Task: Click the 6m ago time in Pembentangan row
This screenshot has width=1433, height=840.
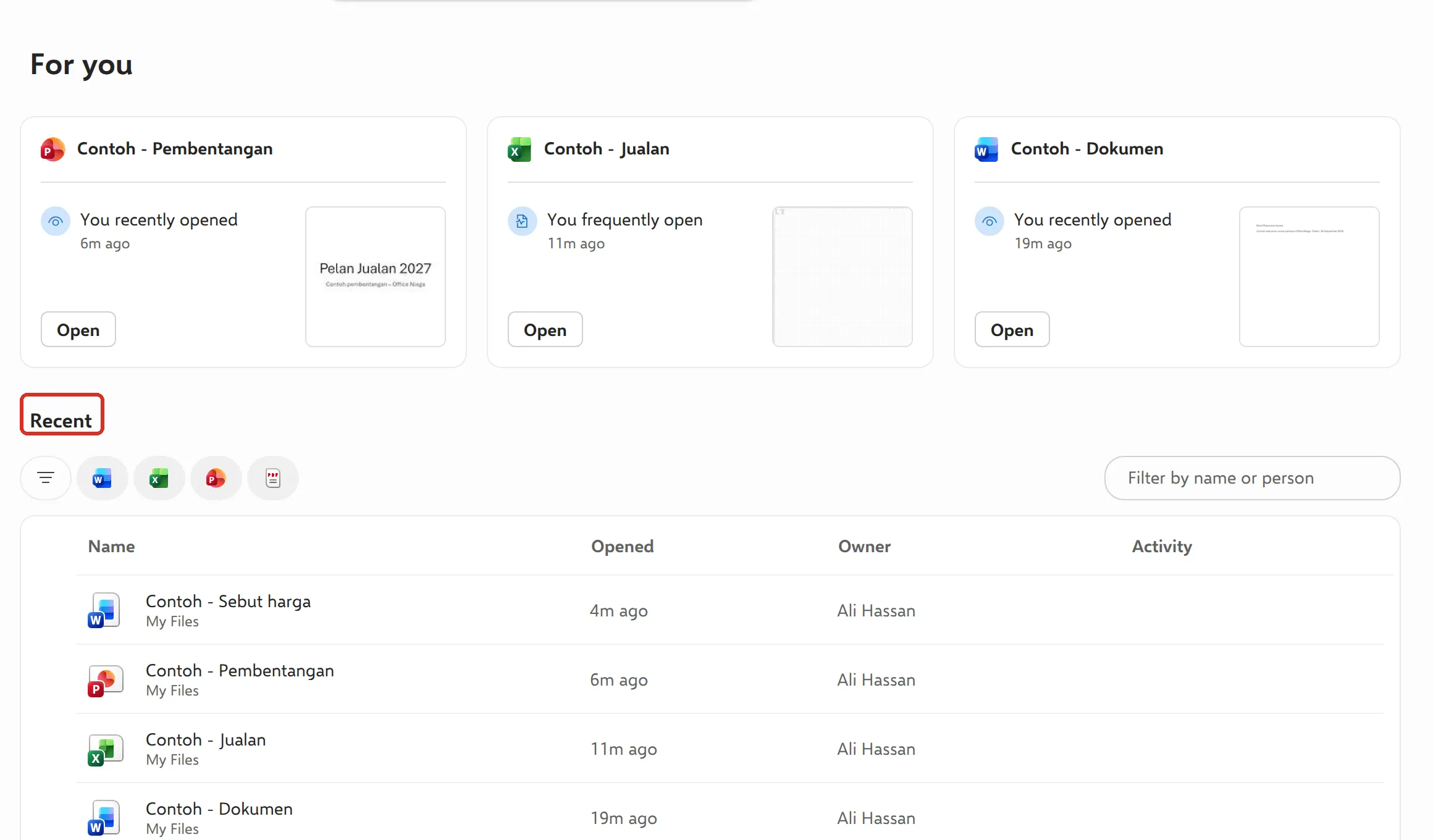Action: point(619,680)
